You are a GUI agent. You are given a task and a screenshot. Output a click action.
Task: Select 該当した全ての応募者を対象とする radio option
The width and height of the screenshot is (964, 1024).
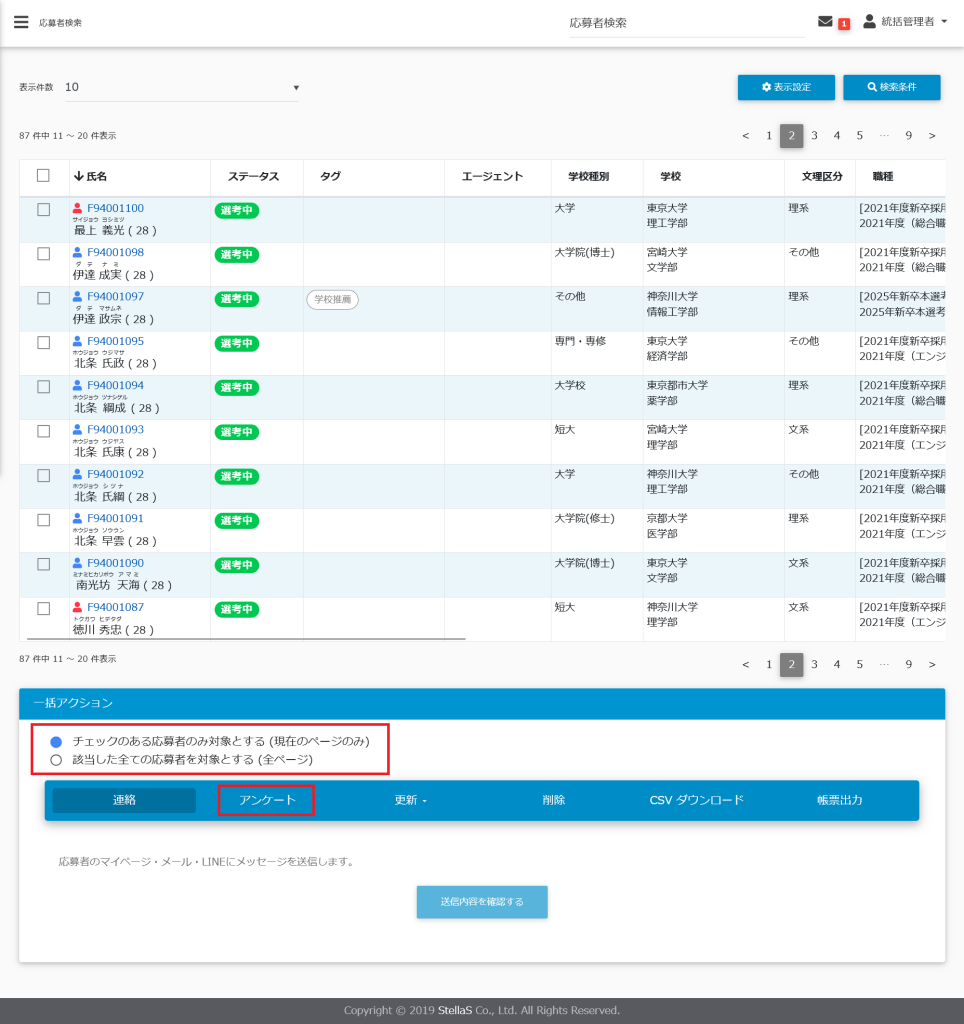(56, 760)
